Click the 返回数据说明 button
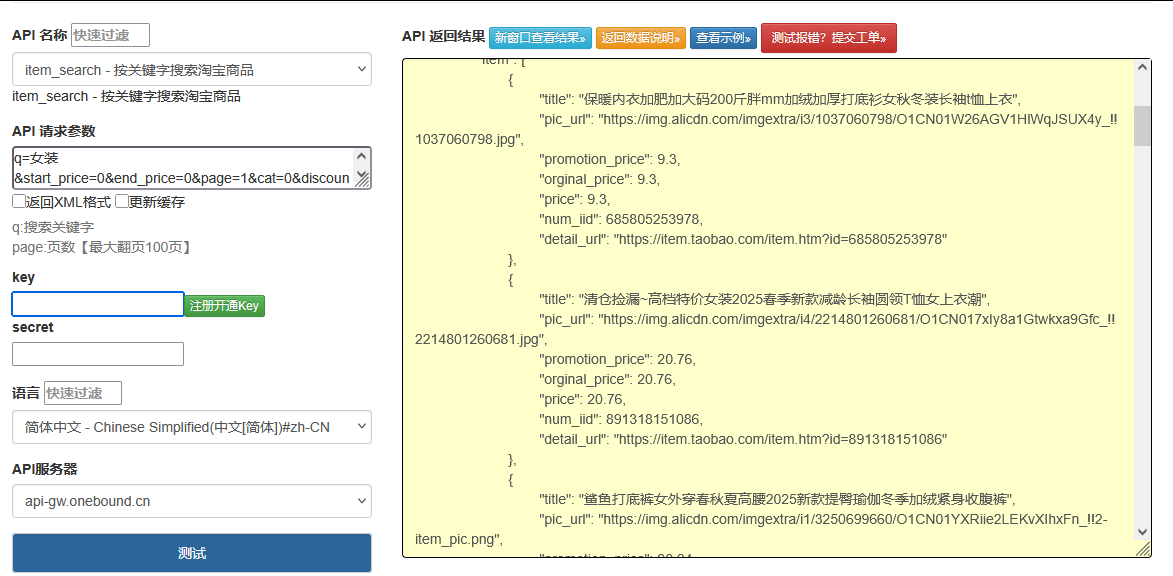The width and height of the screenshot is (1173, 576). (641, 37)
